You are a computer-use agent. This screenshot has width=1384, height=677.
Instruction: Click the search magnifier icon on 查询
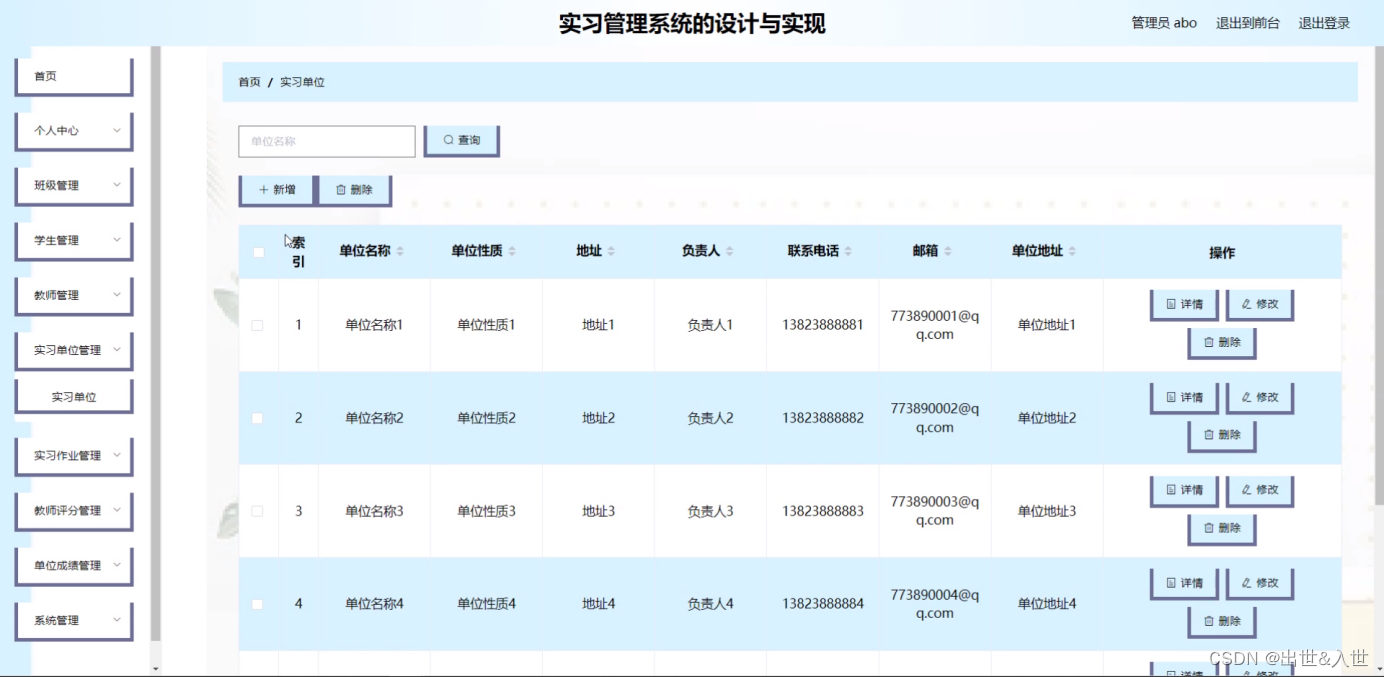click(x=448, y=140)
